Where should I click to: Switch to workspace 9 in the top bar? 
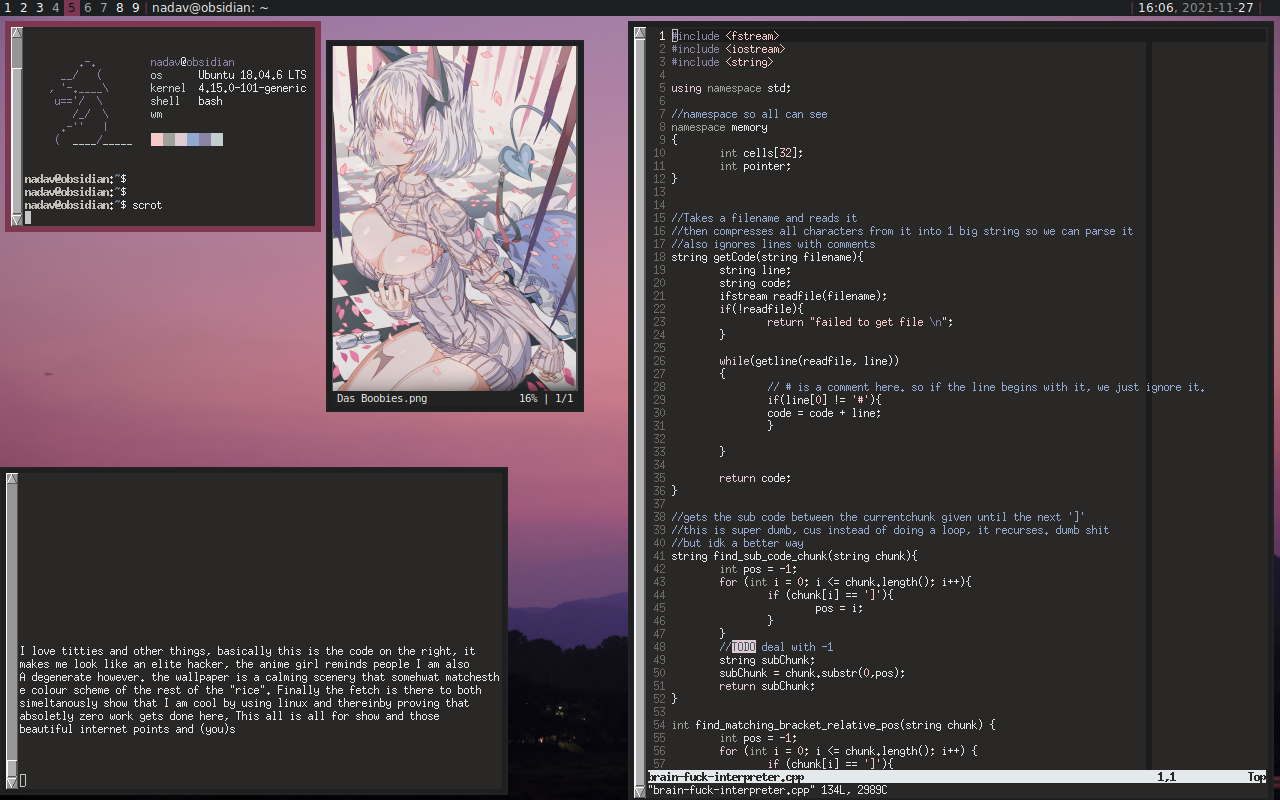coord(136,8)
